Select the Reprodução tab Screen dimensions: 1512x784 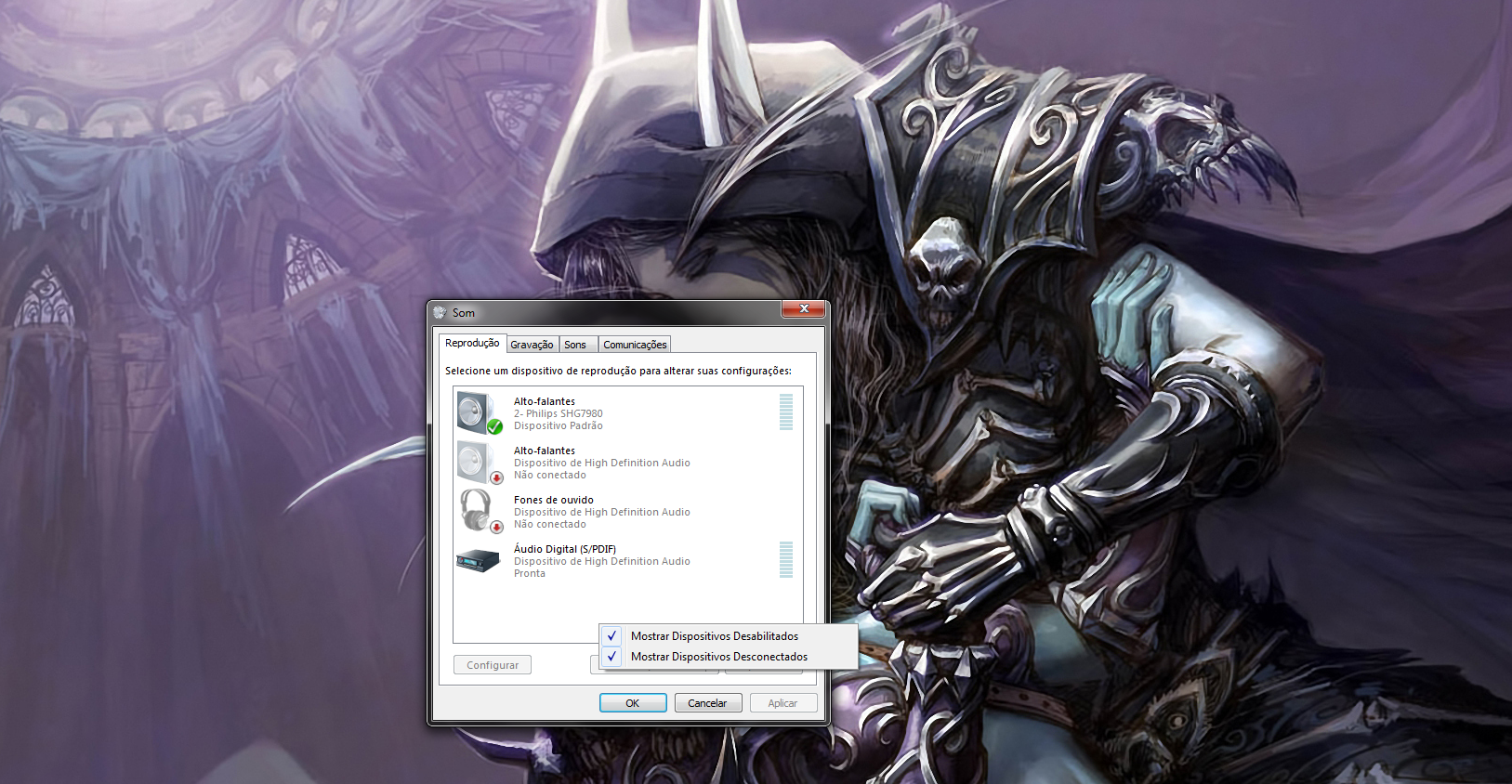pyautogui.click(x=472, y=343)
